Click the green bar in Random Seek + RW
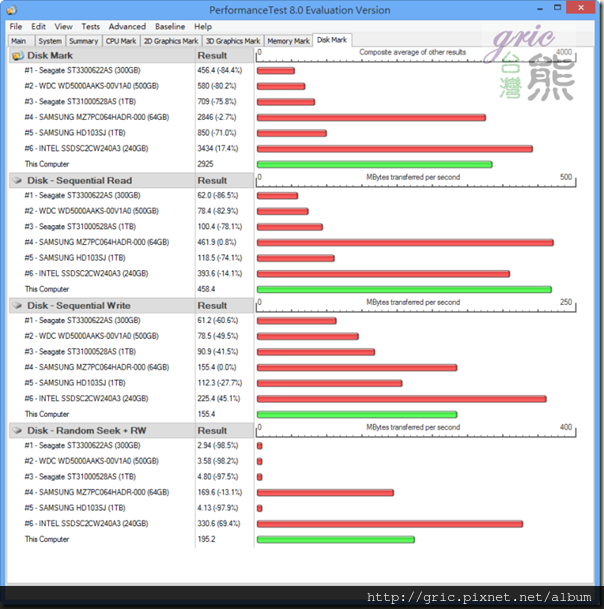 [x=336, y=539]
